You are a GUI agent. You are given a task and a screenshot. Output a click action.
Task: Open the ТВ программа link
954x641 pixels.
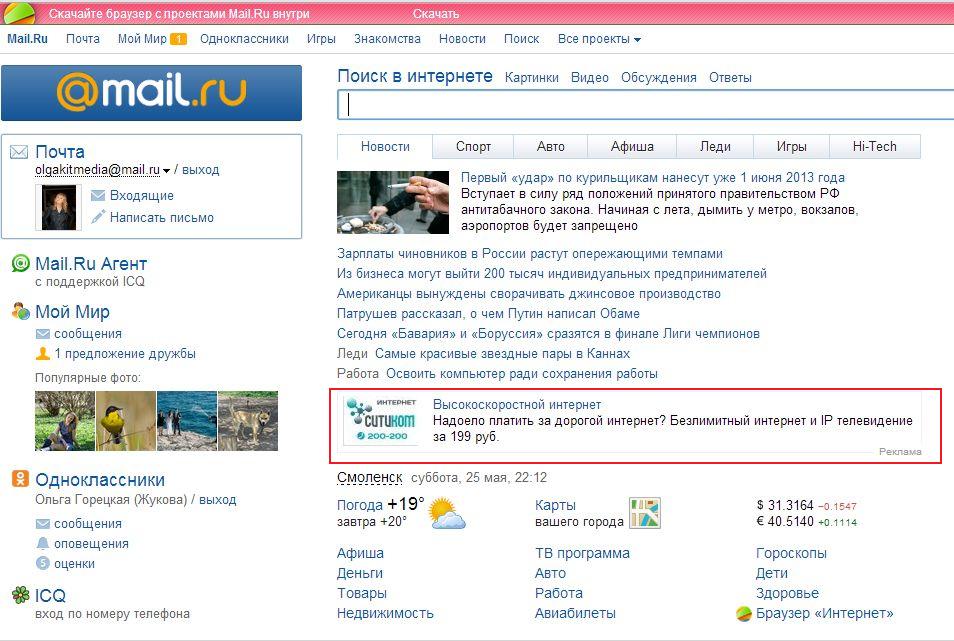[582, 553]
